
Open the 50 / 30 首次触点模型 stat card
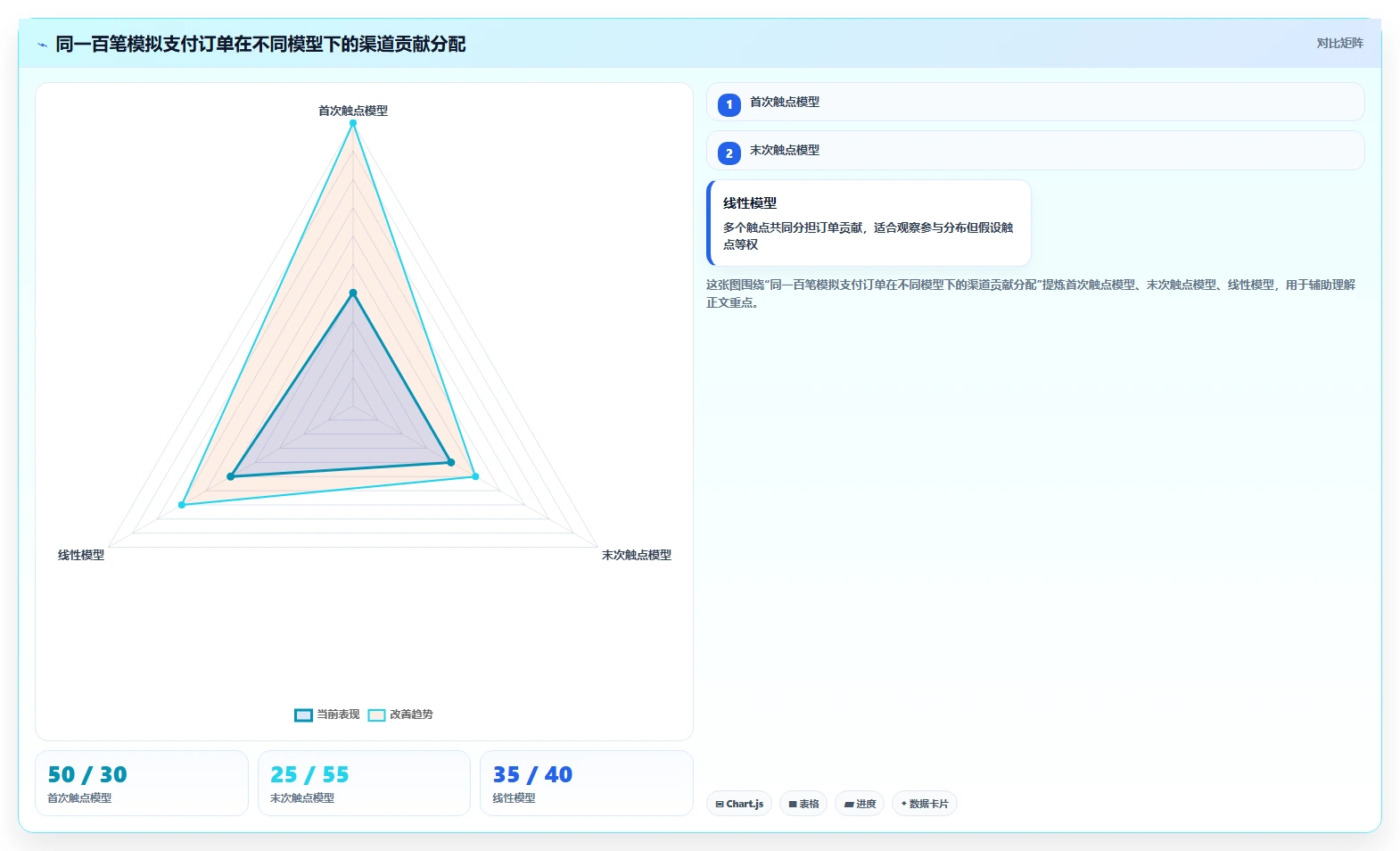coord(142,783)
